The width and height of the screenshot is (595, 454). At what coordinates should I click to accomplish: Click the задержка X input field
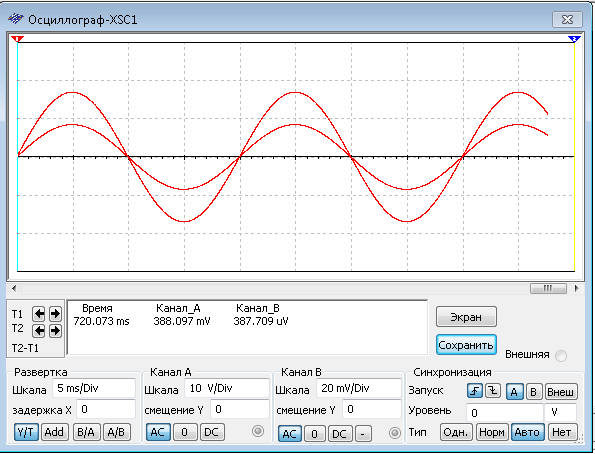tap(106, 409)
